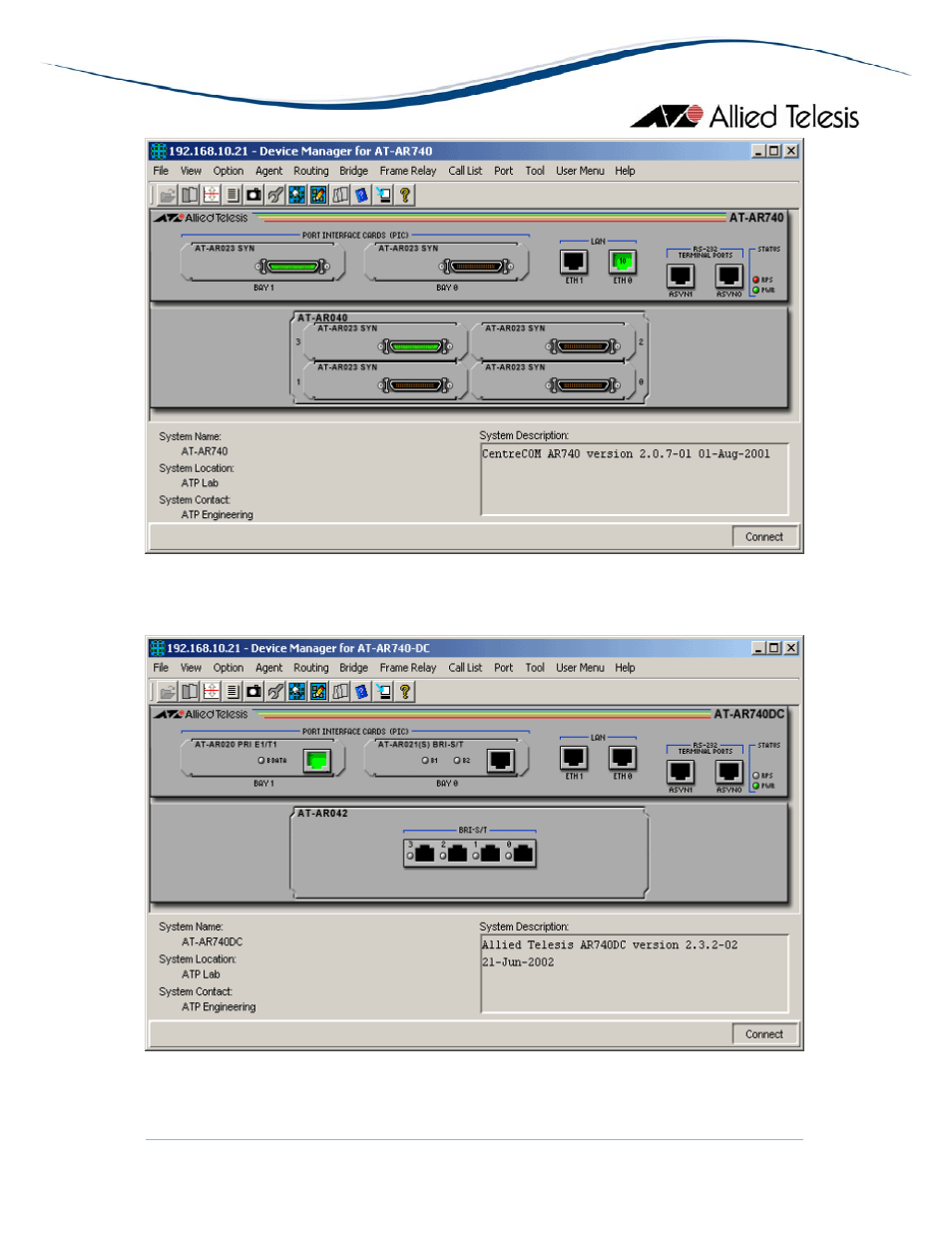Open the Bridge menu in AT-AR740-DC window
952x1233 pixels.
(x=353, y=668)
